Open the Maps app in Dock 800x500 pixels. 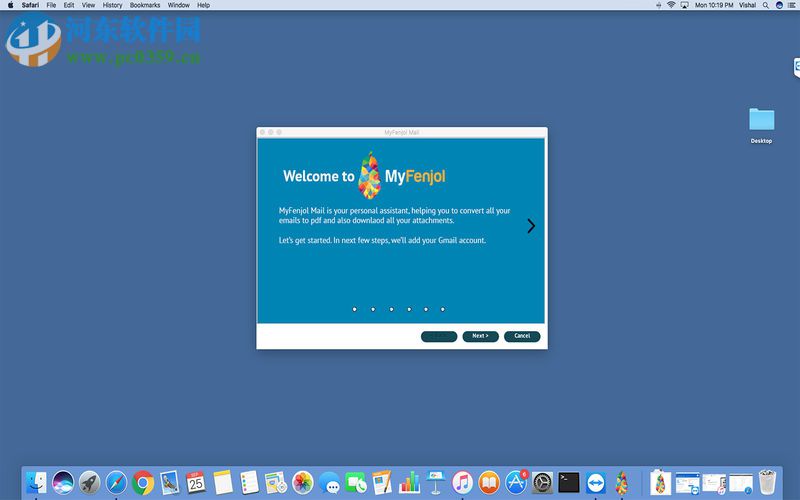276,482
